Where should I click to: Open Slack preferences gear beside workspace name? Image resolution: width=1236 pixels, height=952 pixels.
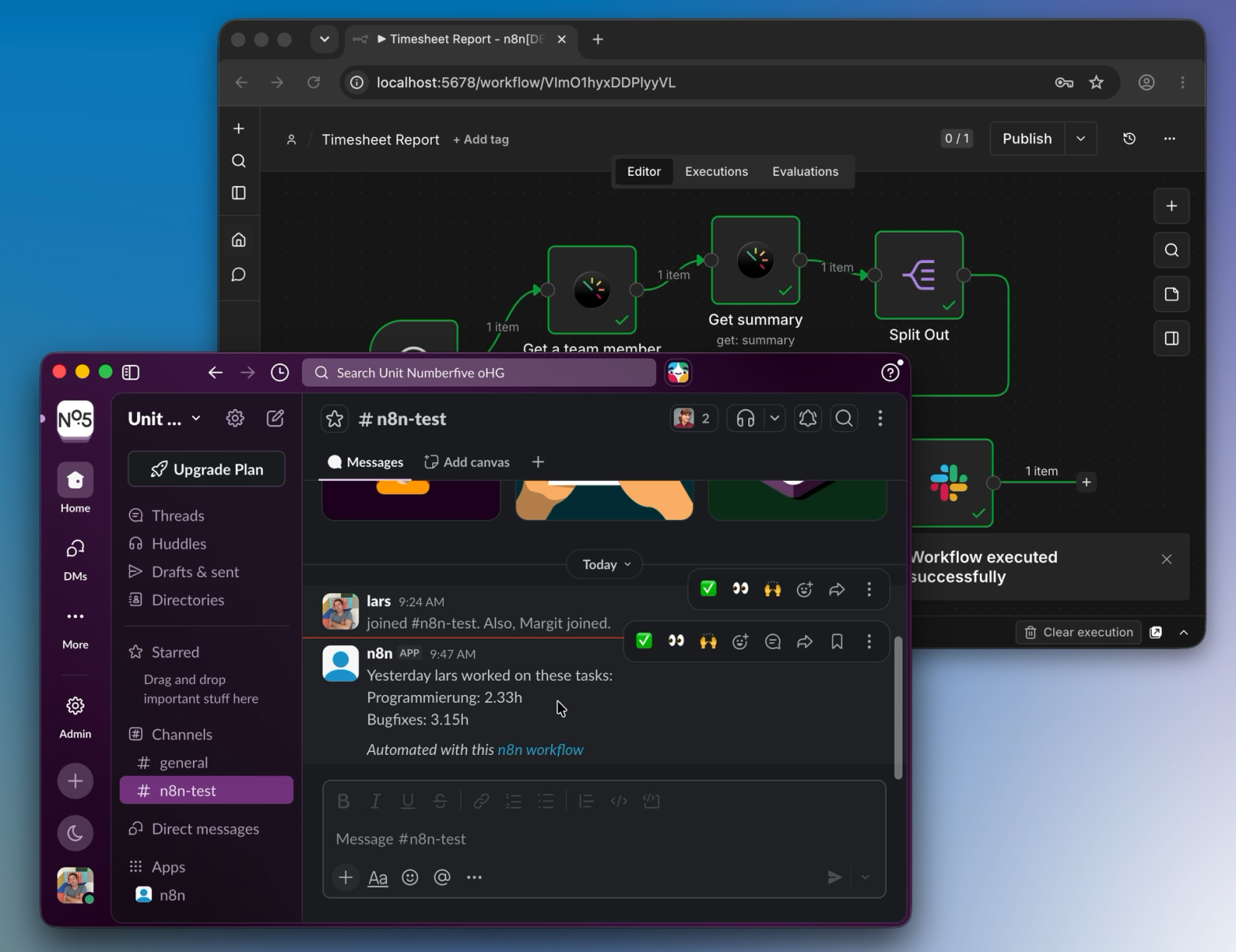tap(235, 418)
